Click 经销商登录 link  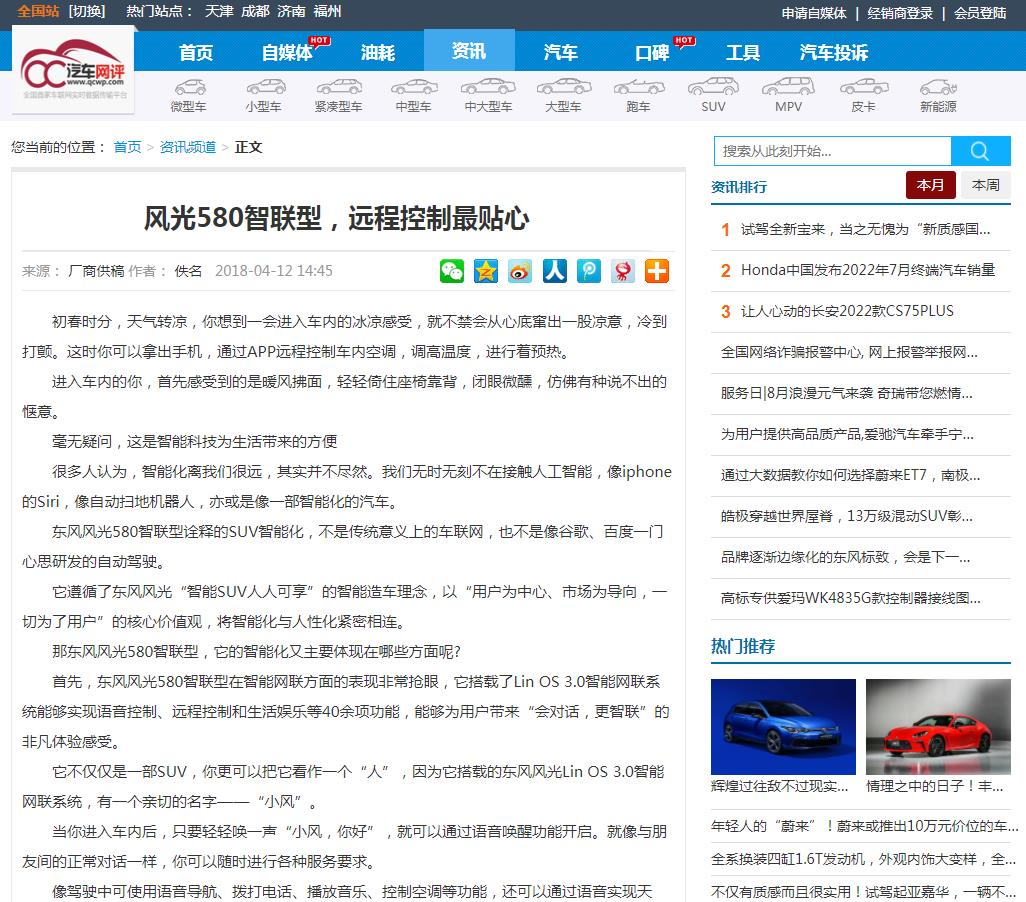(x=900, y=13)
